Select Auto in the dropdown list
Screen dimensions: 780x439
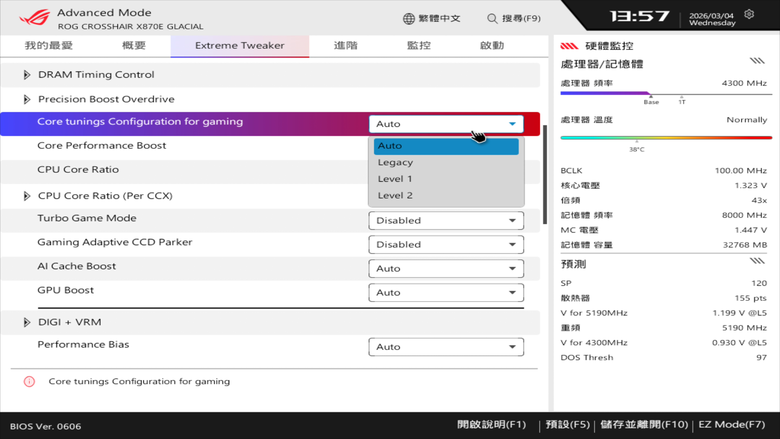(x=446, y=146)
